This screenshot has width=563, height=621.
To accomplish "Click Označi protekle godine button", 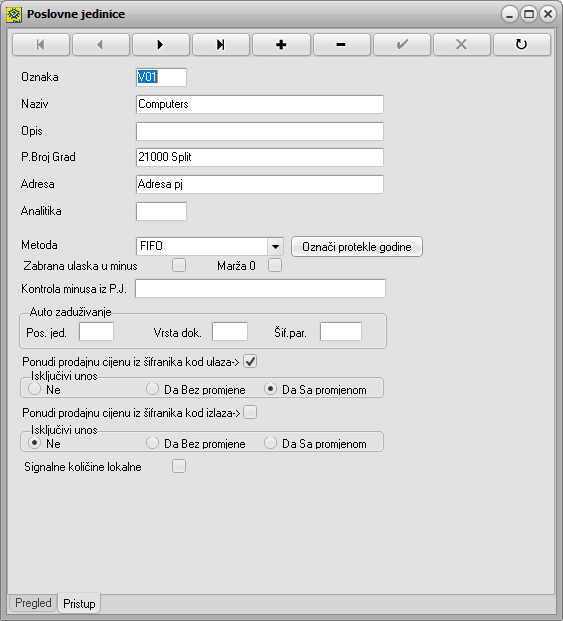I will coord(357,247).
